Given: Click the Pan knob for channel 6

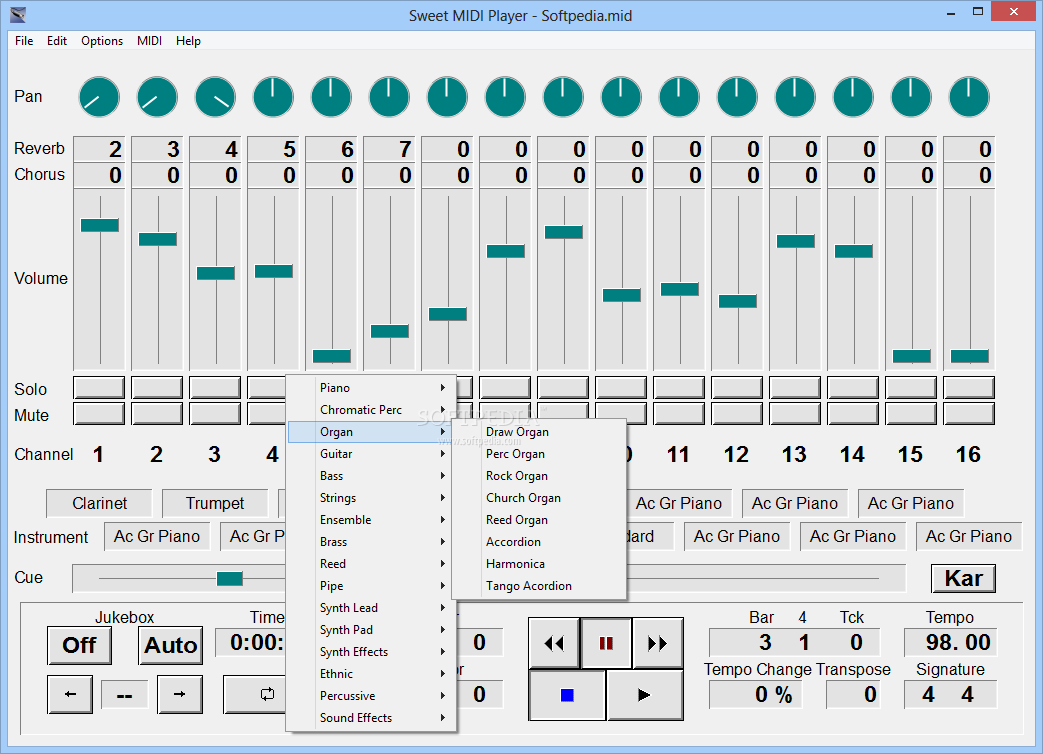Looking at the screenshot, I should point(389,97).
